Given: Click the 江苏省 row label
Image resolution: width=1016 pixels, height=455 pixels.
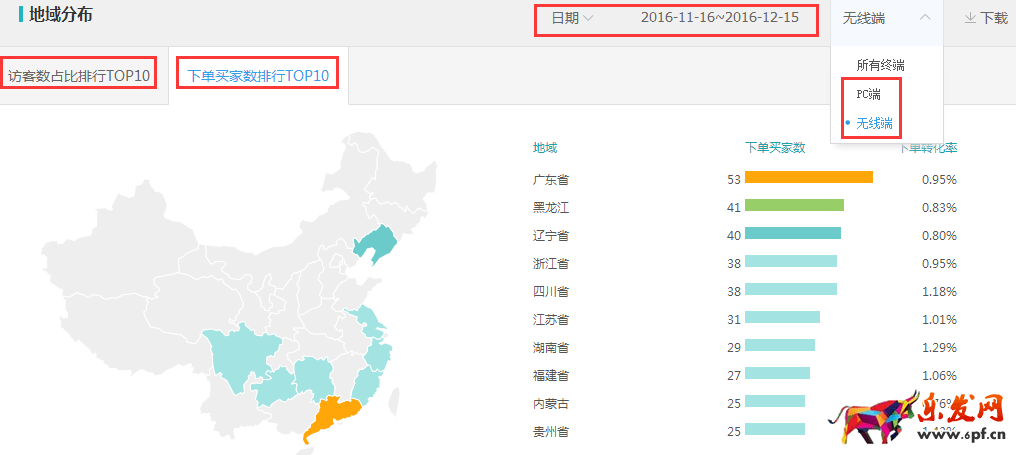Looking at the screenshot, I should point(551,320).
